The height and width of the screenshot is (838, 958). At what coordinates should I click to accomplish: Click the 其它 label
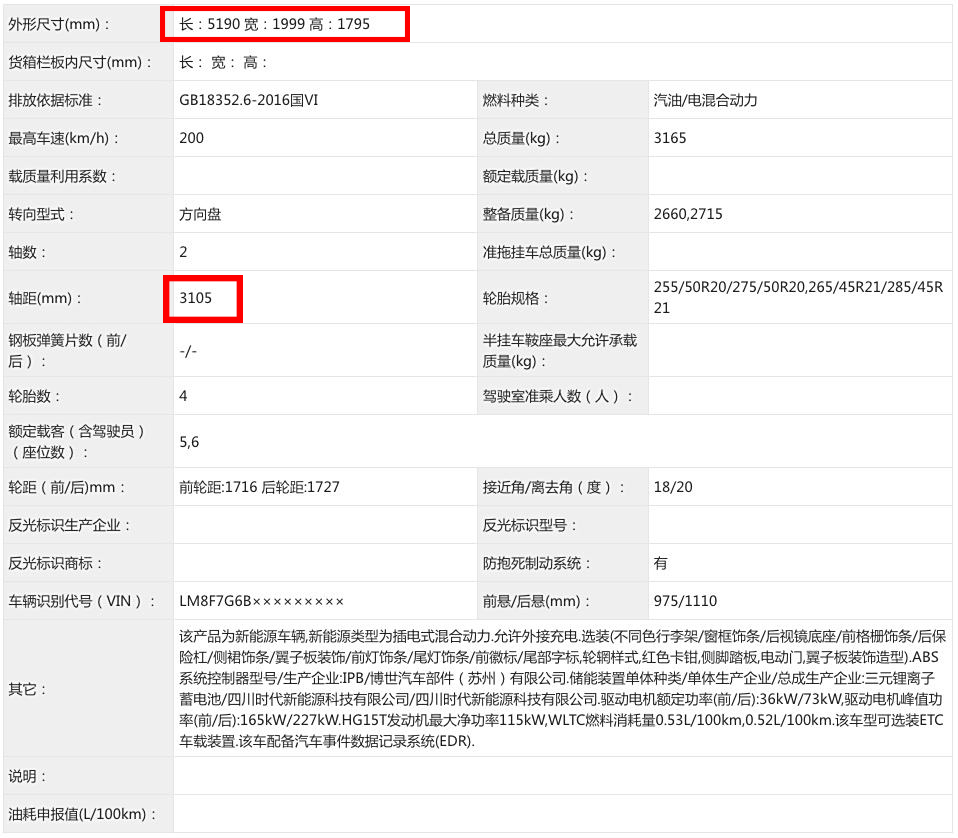27,689
